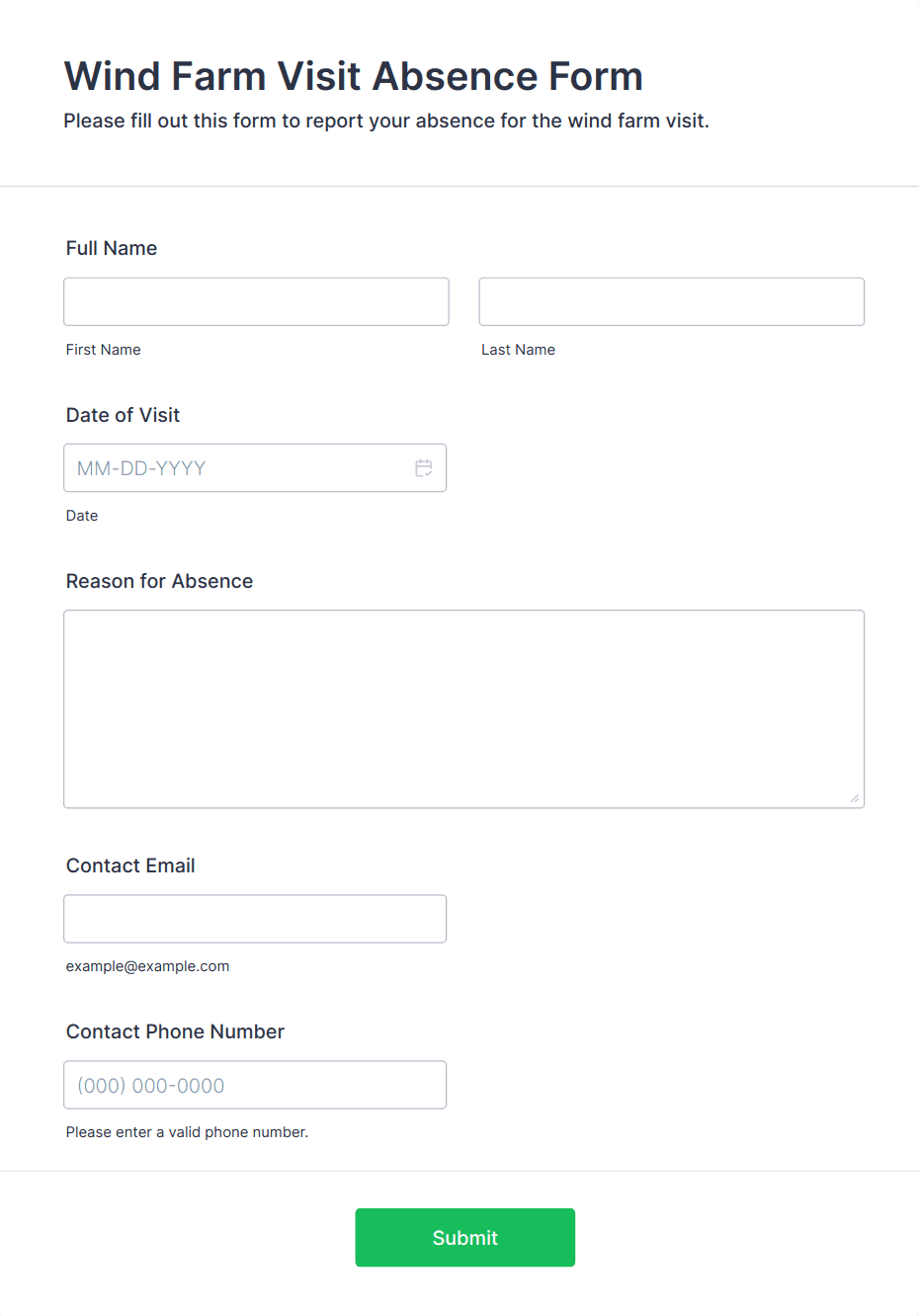Click the valid phone number hint text
This screenshot has width=919, height=1316.
point(187,1132)
